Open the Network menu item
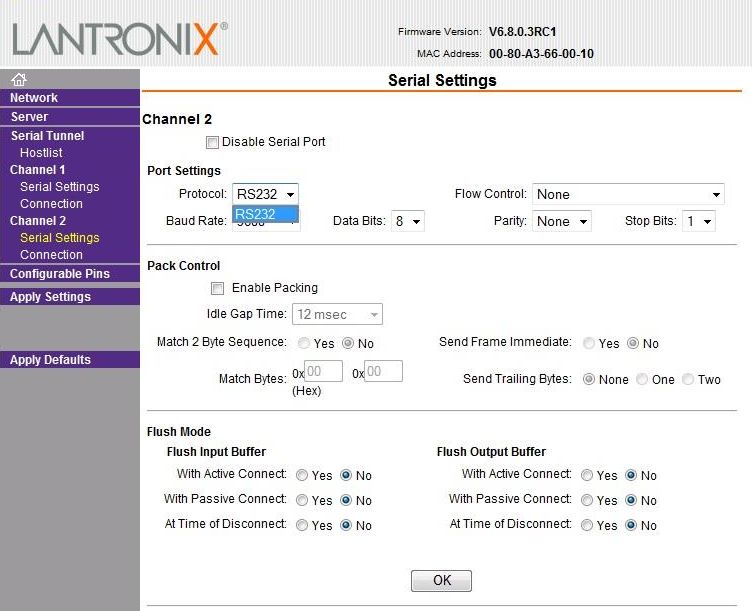The height and width of the screenshot is (611, 752). (x=34, y=98)
